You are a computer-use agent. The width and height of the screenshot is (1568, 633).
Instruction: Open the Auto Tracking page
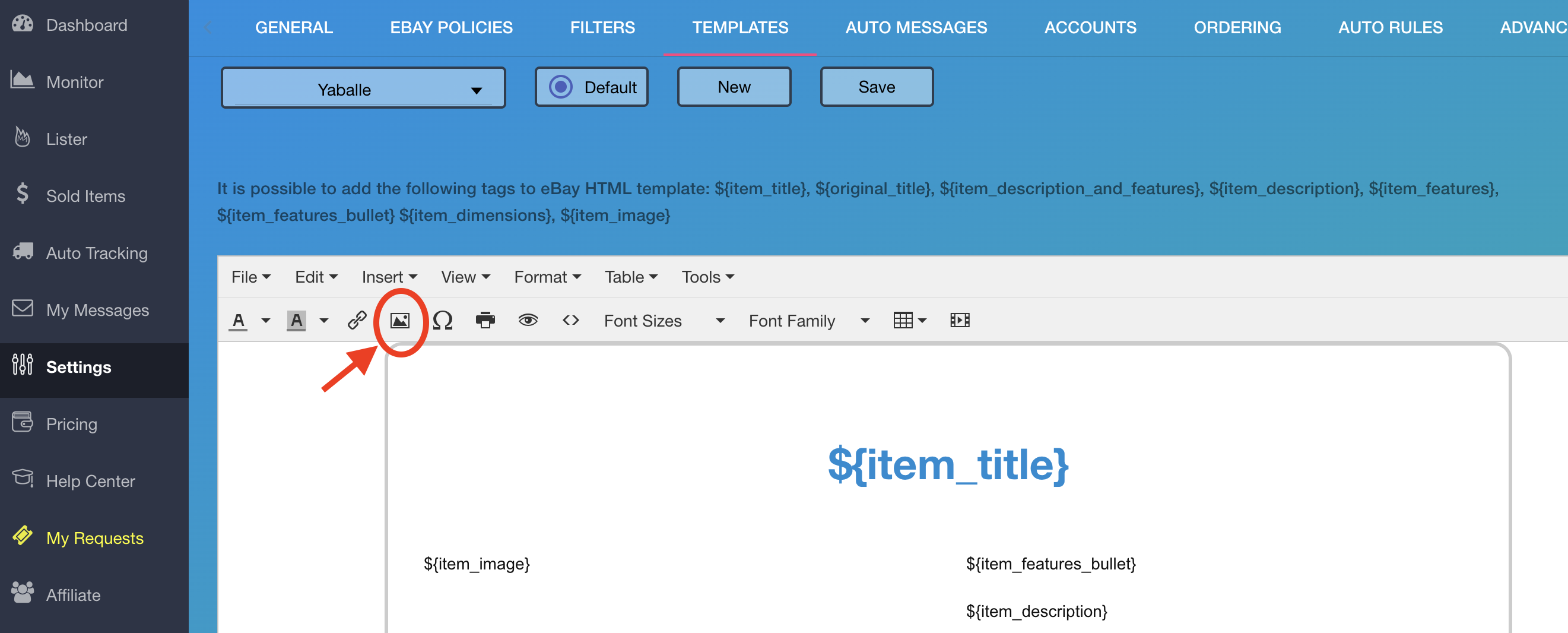coord(97,253)
